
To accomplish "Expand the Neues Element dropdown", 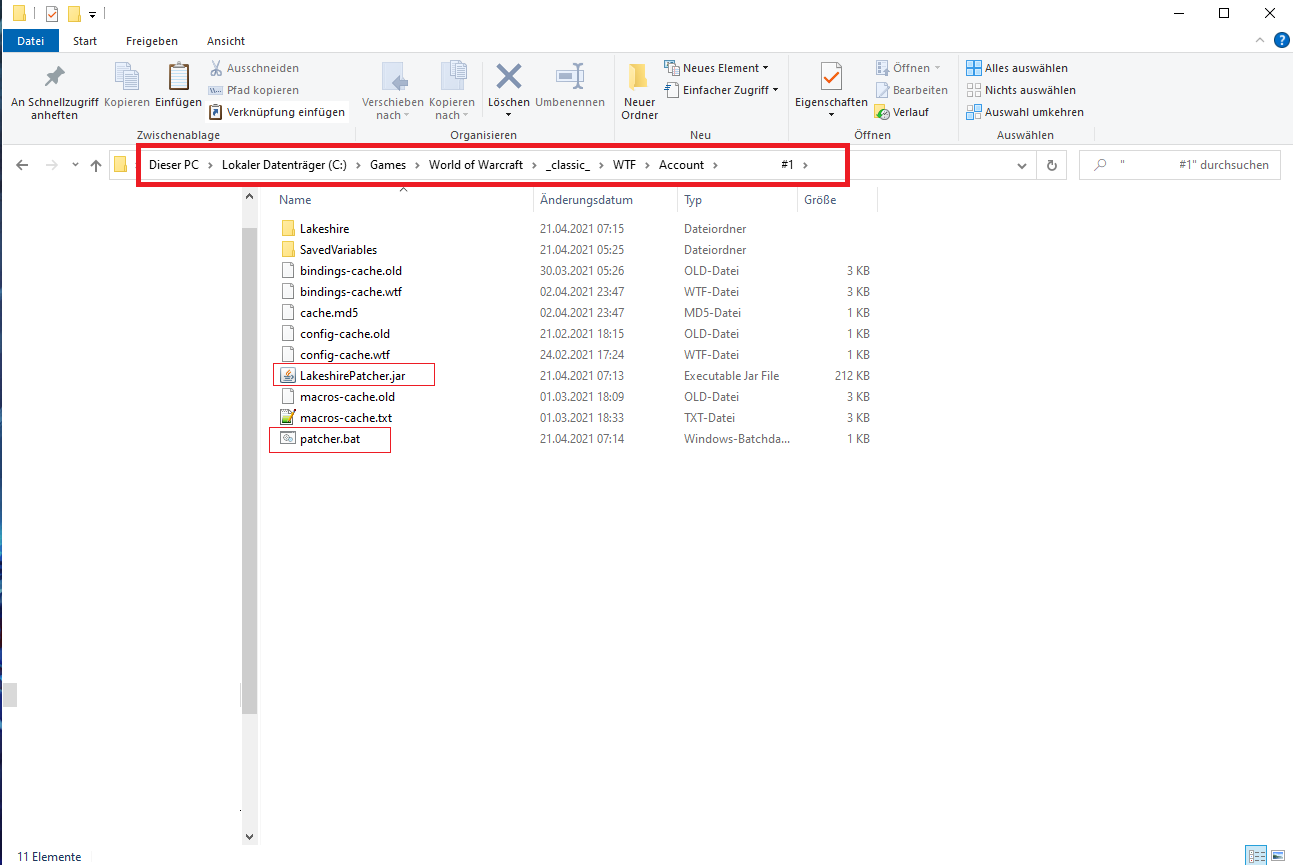I will (766, 68).
